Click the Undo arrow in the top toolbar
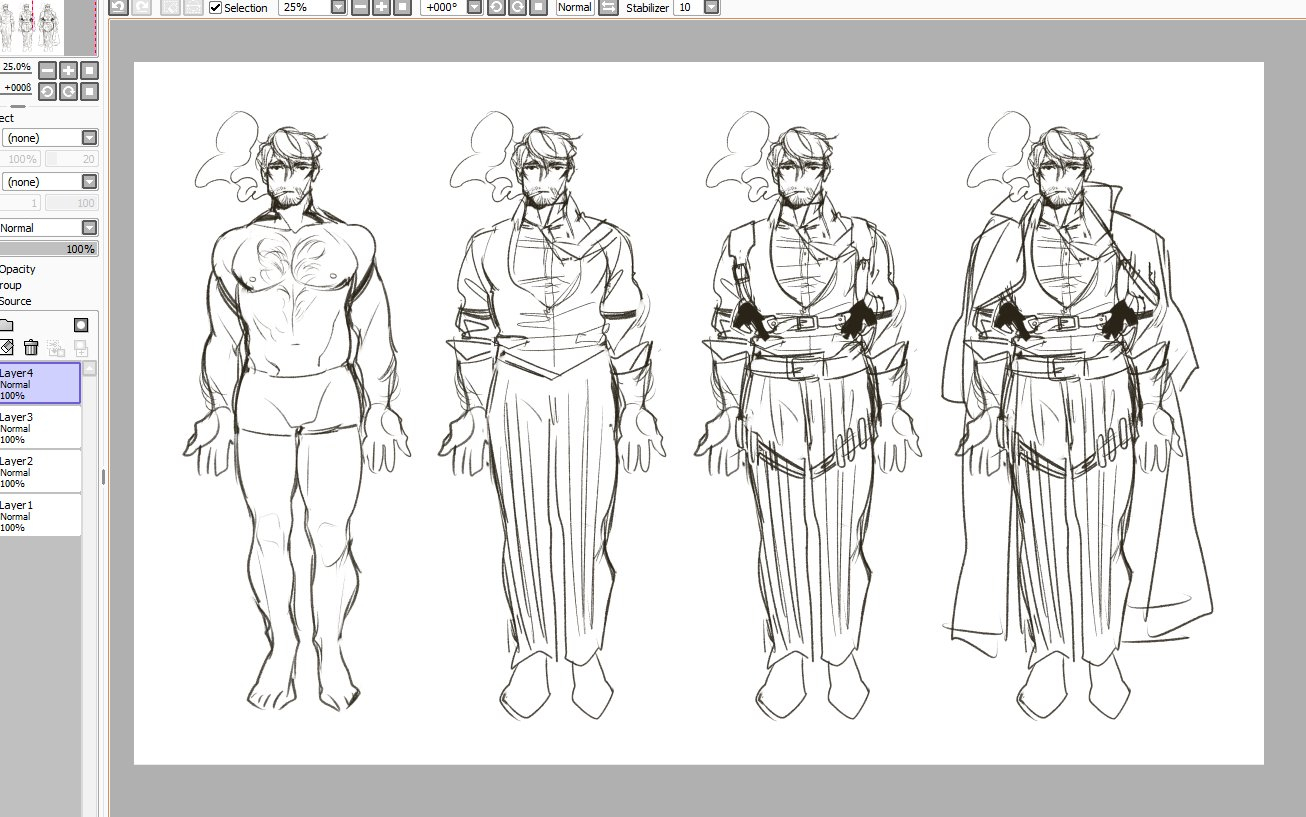This screenshot has width=1306, height=817. pos(118,7)
